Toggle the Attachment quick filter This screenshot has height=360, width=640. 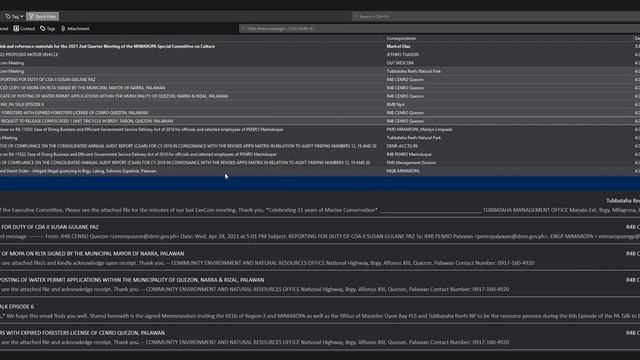75,29
